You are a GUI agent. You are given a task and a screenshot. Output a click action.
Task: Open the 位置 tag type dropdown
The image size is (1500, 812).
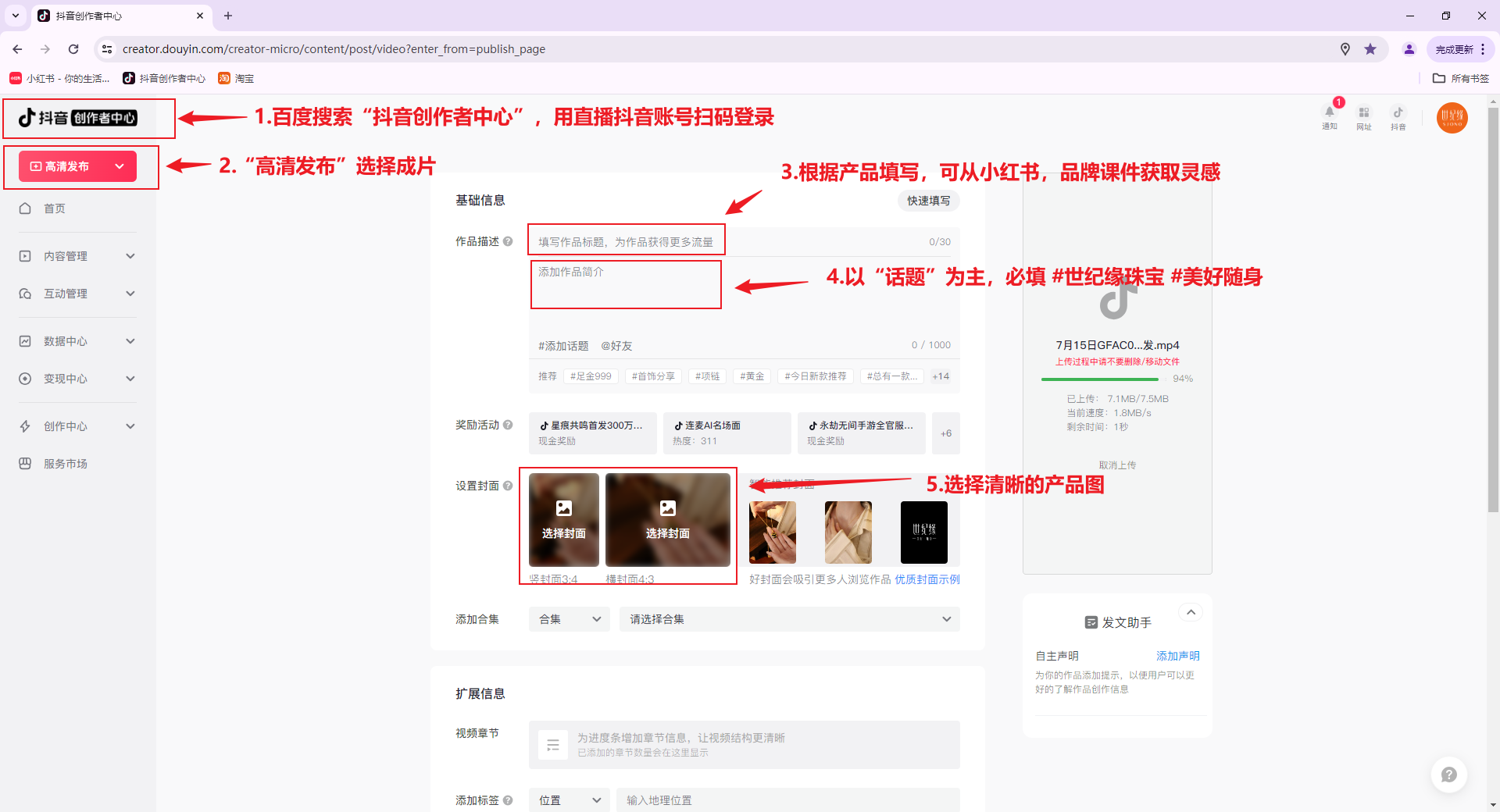click(569, 800)
